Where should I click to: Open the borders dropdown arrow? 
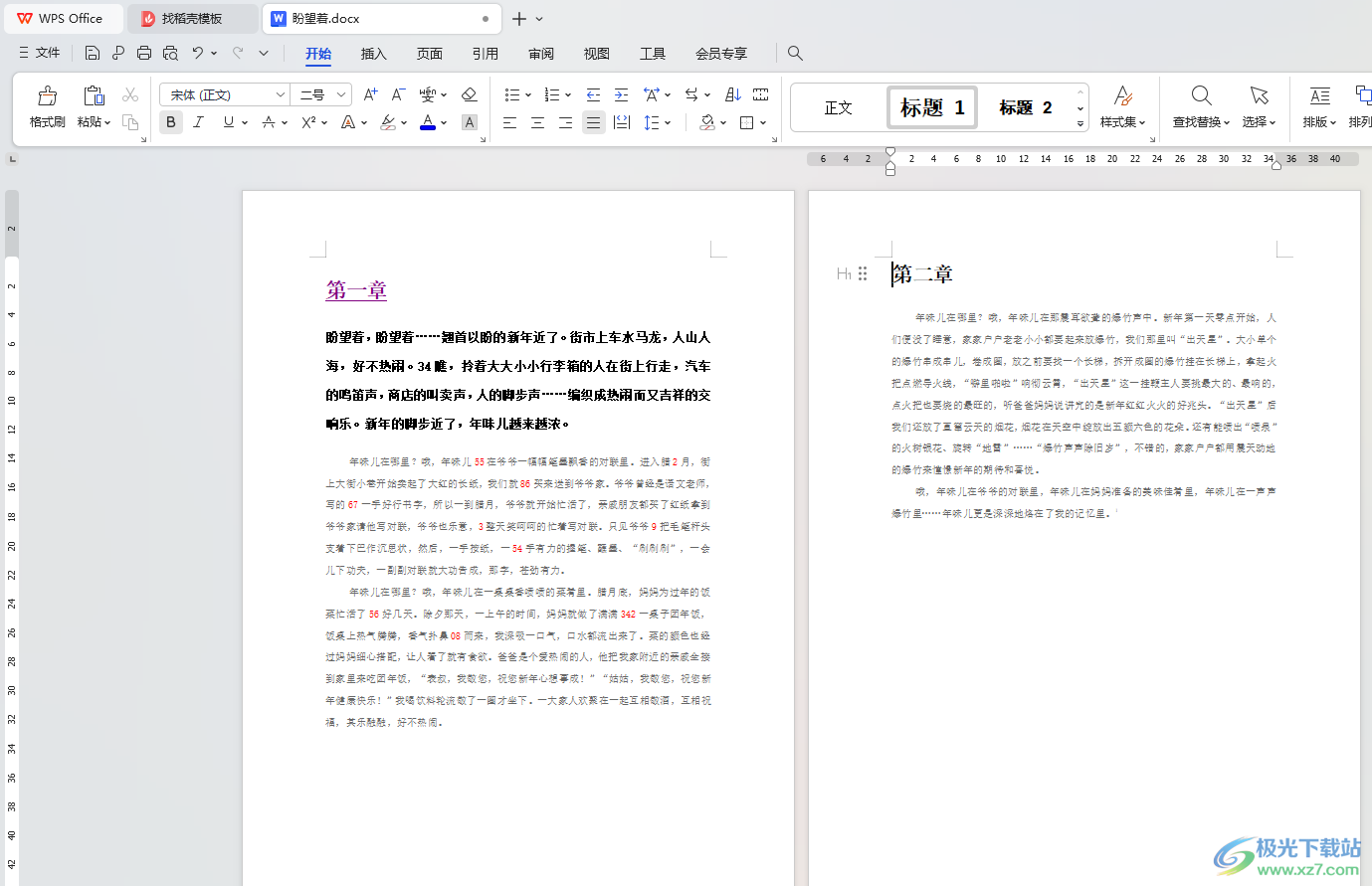coord(763,123)
